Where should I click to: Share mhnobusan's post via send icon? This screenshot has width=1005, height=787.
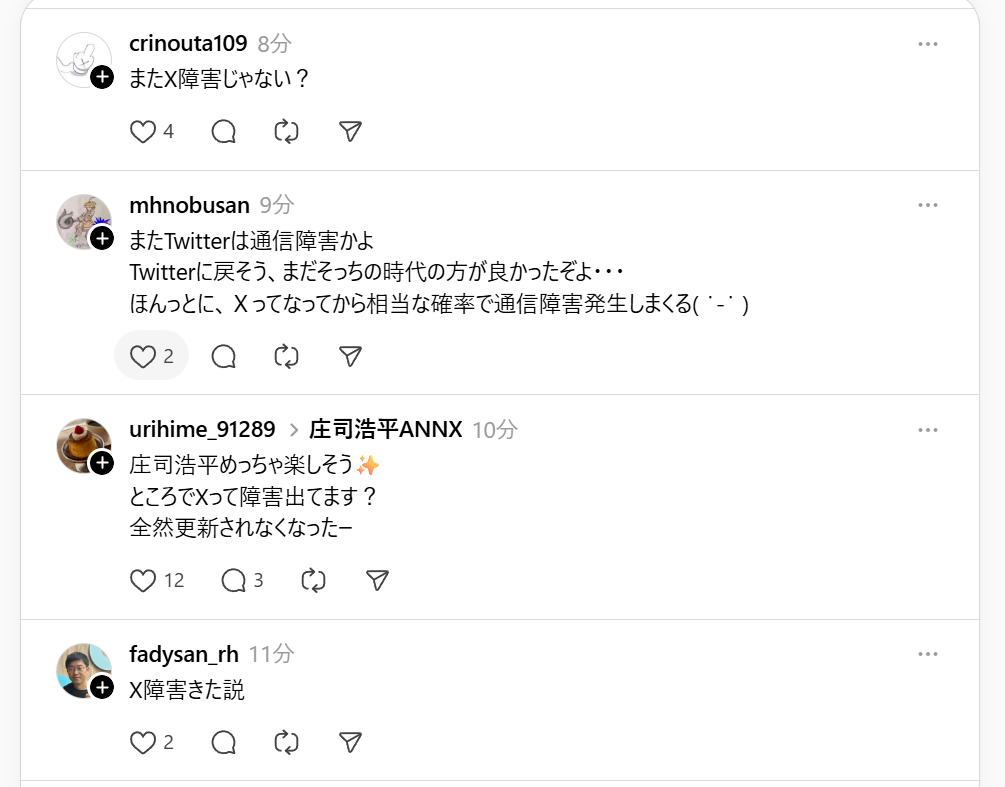[350, 356]
